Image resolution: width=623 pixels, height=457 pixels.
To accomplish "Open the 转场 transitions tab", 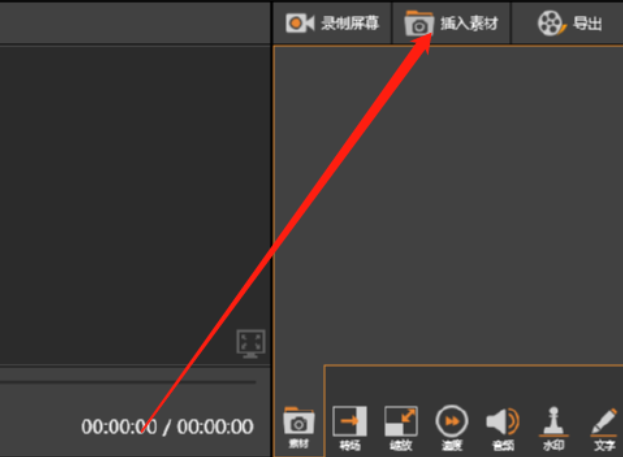I will coord(350,428).
